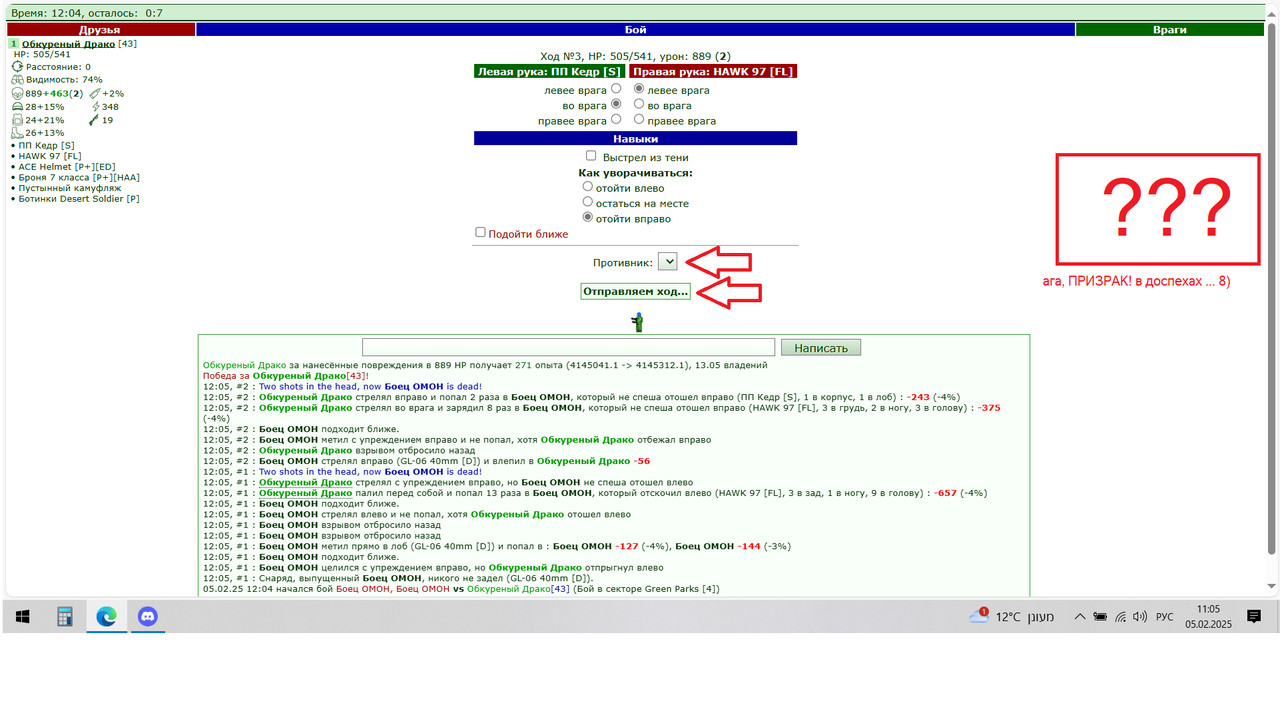Click 'Бой в секторе Green Parks [4]' text

point(647,589)
